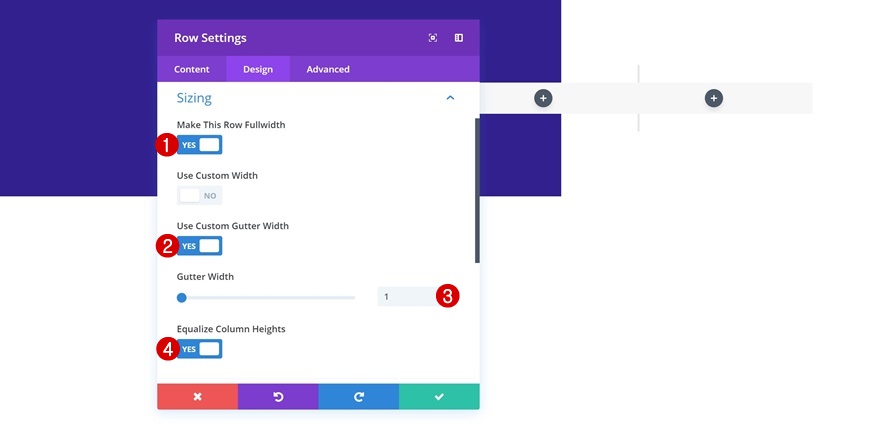Toggle Make This Row Fullwidth switch
Screen dimensions: 880x445
200,145
